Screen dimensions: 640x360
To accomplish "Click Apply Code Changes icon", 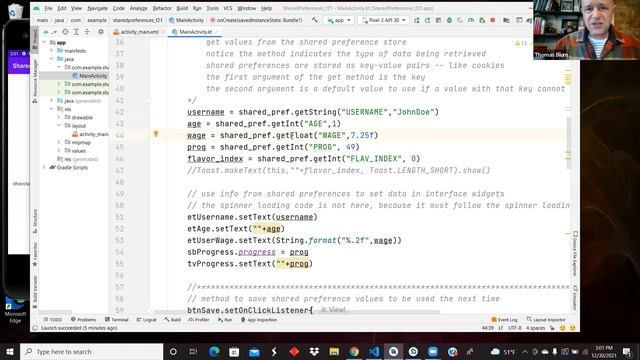I will [x=438, y=20].
